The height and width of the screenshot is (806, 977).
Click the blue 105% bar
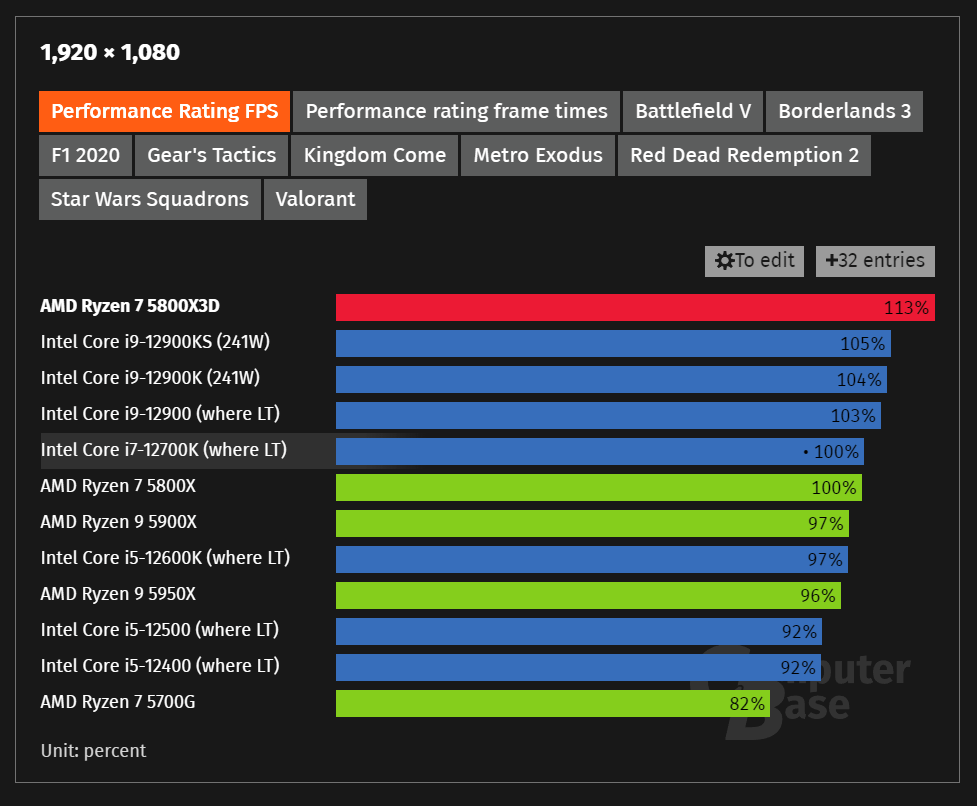tap(613, 344)
